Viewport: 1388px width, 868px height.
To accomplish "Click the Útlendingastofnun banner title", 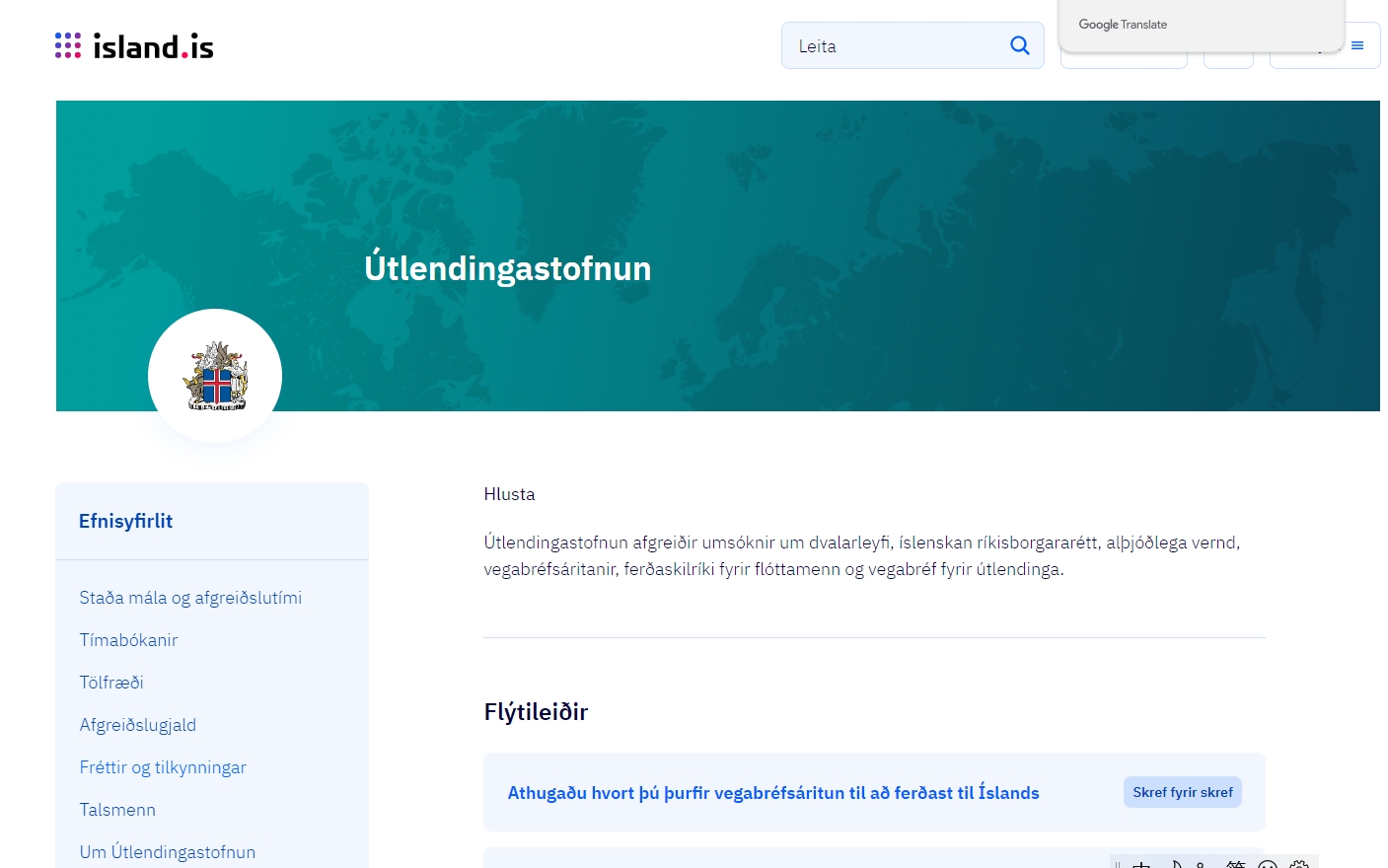I will [x=507, y=268].
